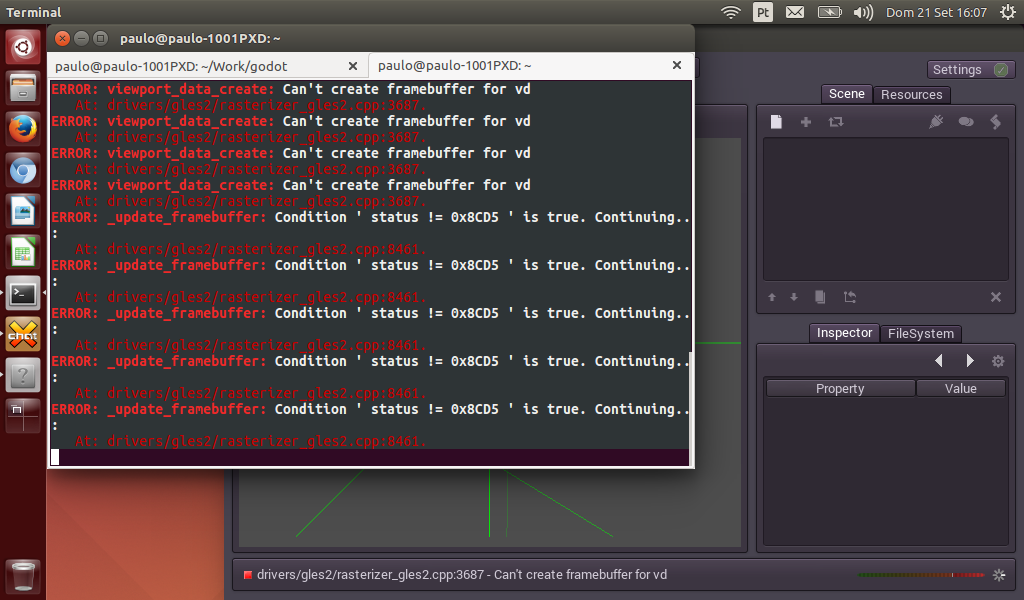Open Inspector gear options icon
The image size is (1024, 600).
[998, 361]
